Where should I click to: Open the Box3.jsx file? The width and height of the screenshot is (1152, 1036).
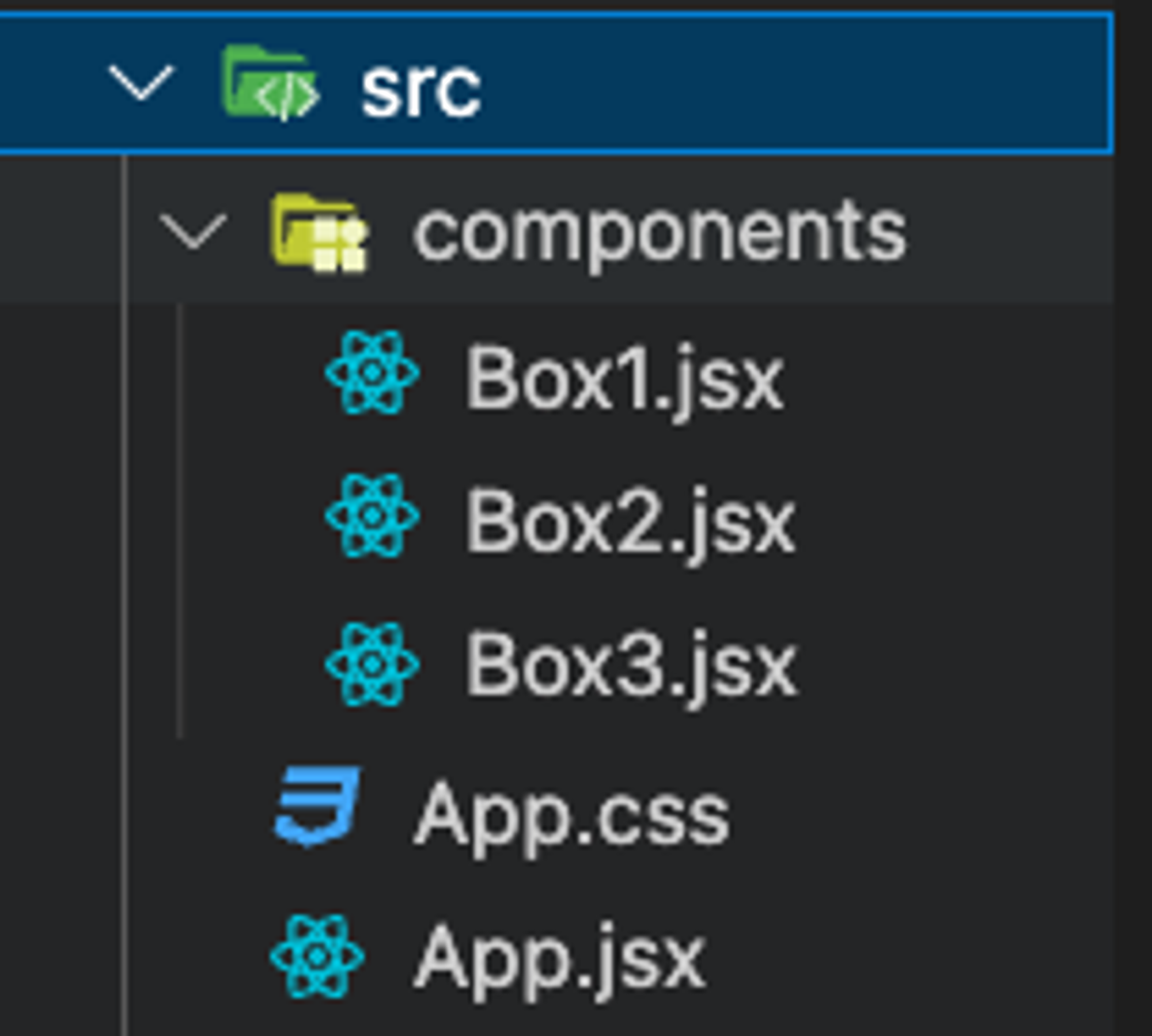click(631, 668)
